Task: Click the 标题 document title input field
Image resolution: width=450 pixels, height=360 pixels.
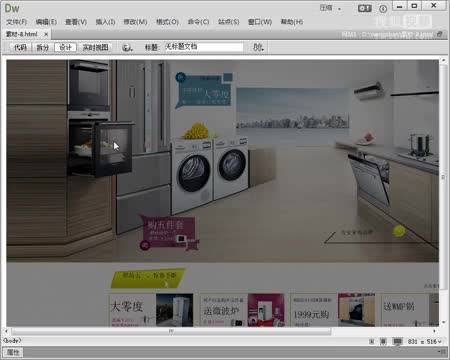Action: pos(204,47)
